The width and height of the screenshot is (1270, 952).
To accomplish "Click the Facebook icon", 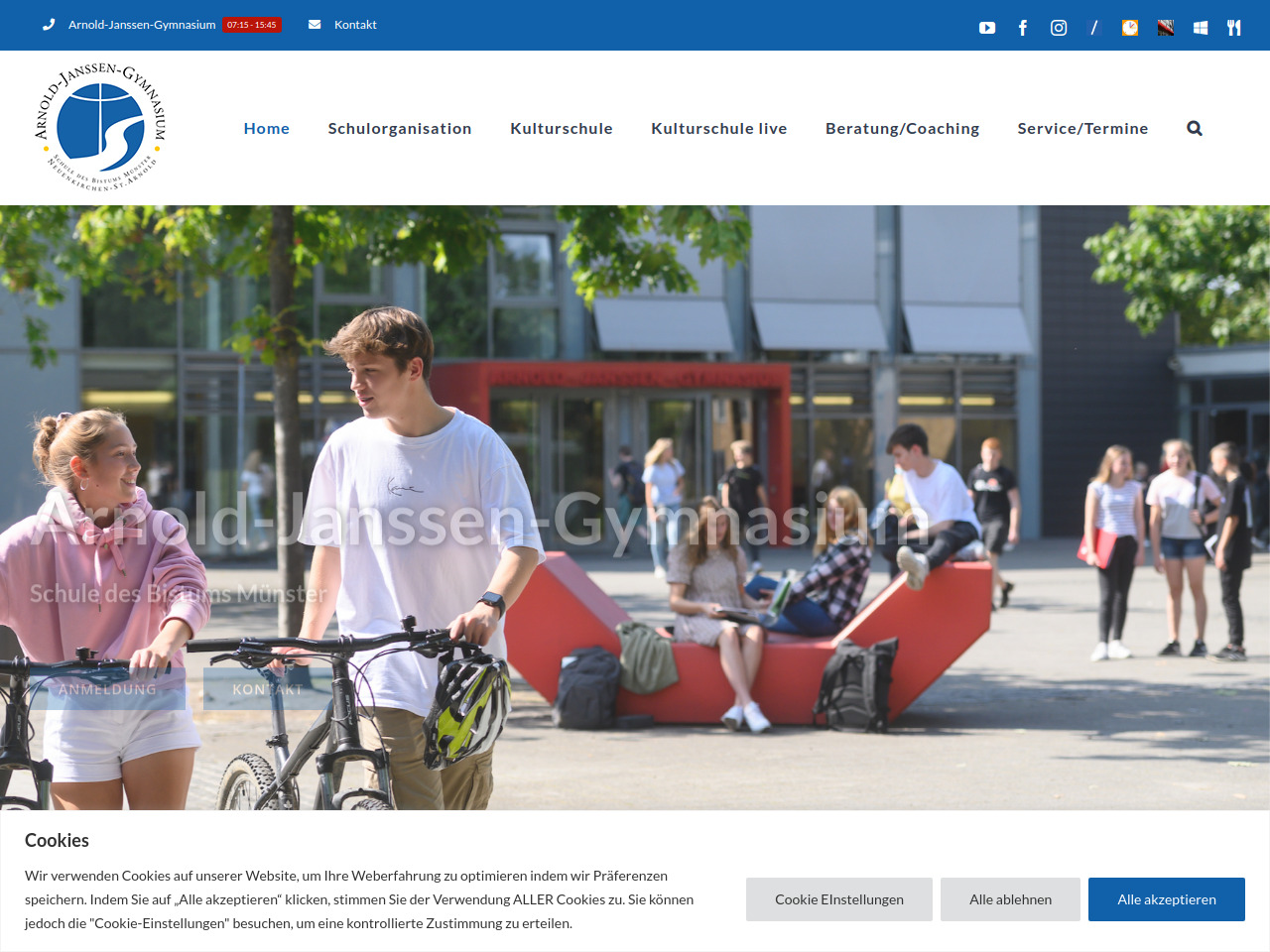I will click(x=1023, y=28).
